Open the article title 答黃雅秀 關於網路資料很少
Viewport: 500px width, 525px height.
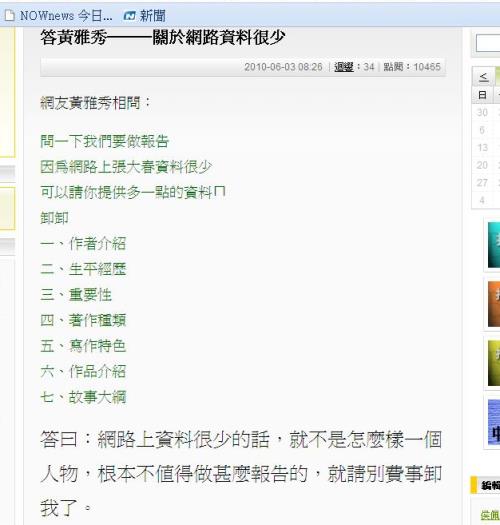tap(163, 37)
